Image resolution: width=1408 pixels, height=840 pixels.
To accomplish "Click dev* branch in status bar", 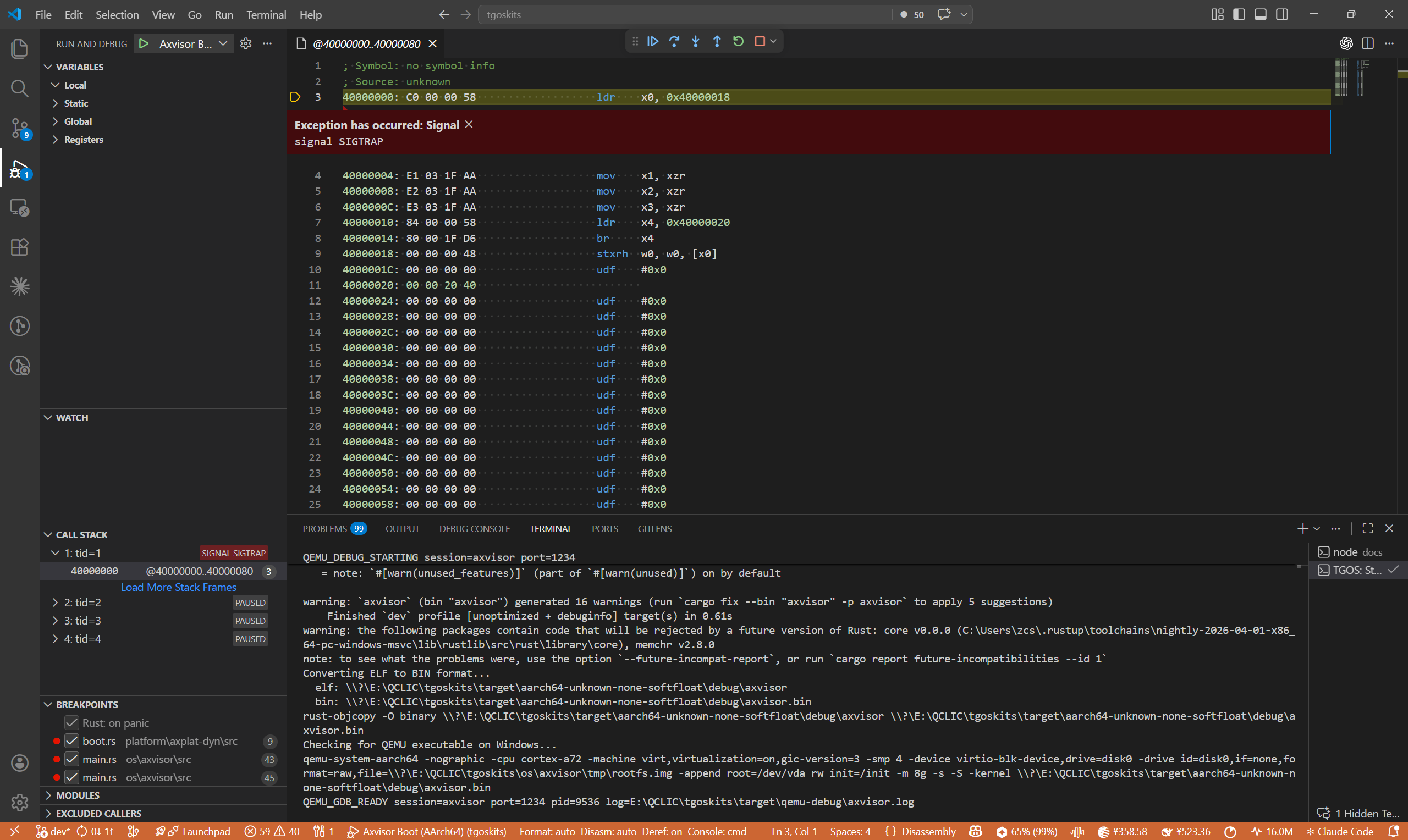I will (53, 831).
